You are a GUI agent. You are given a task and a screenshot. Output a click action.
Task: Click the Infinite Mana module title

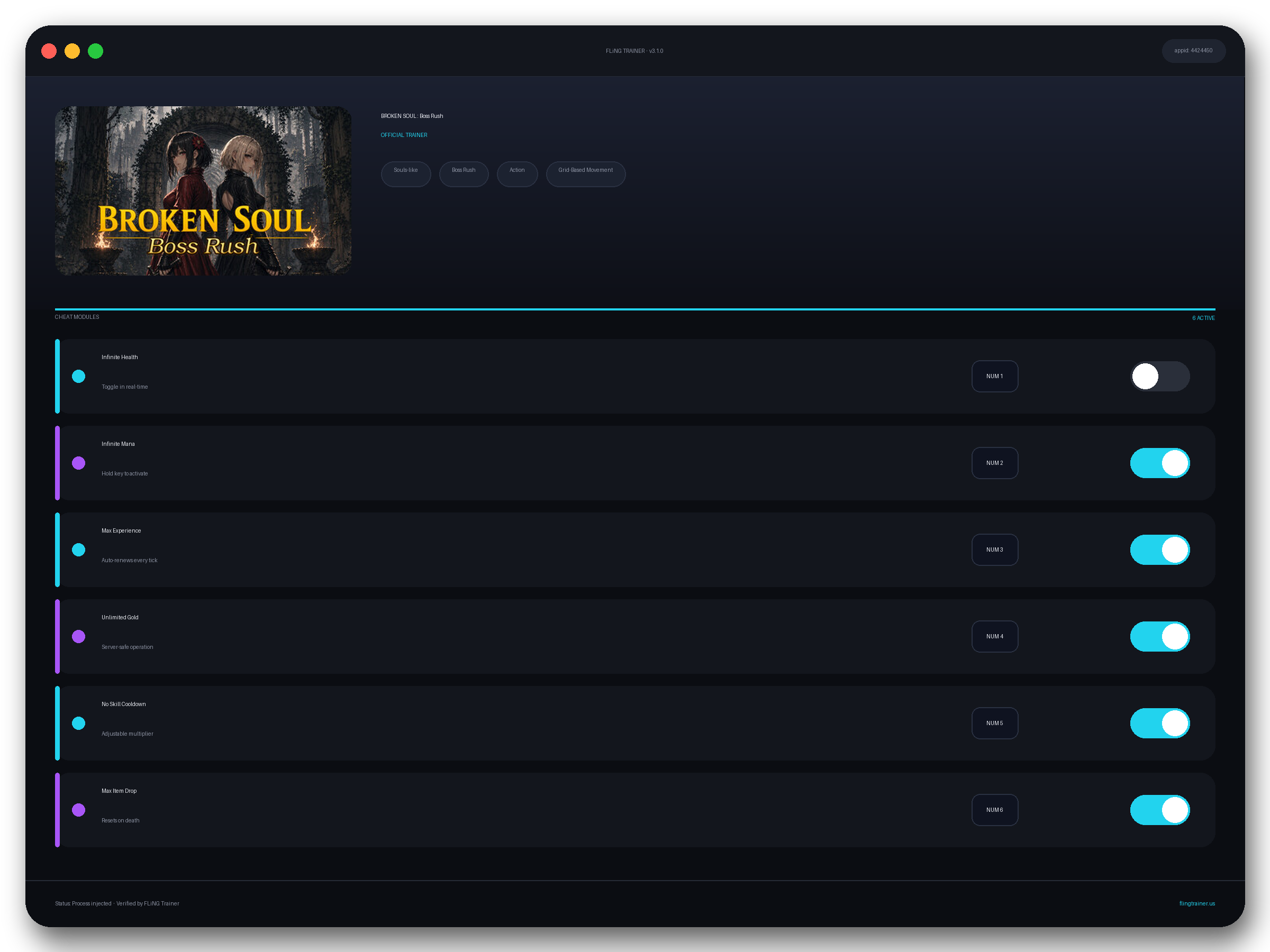pyautogui.click(x=119, y=444)
